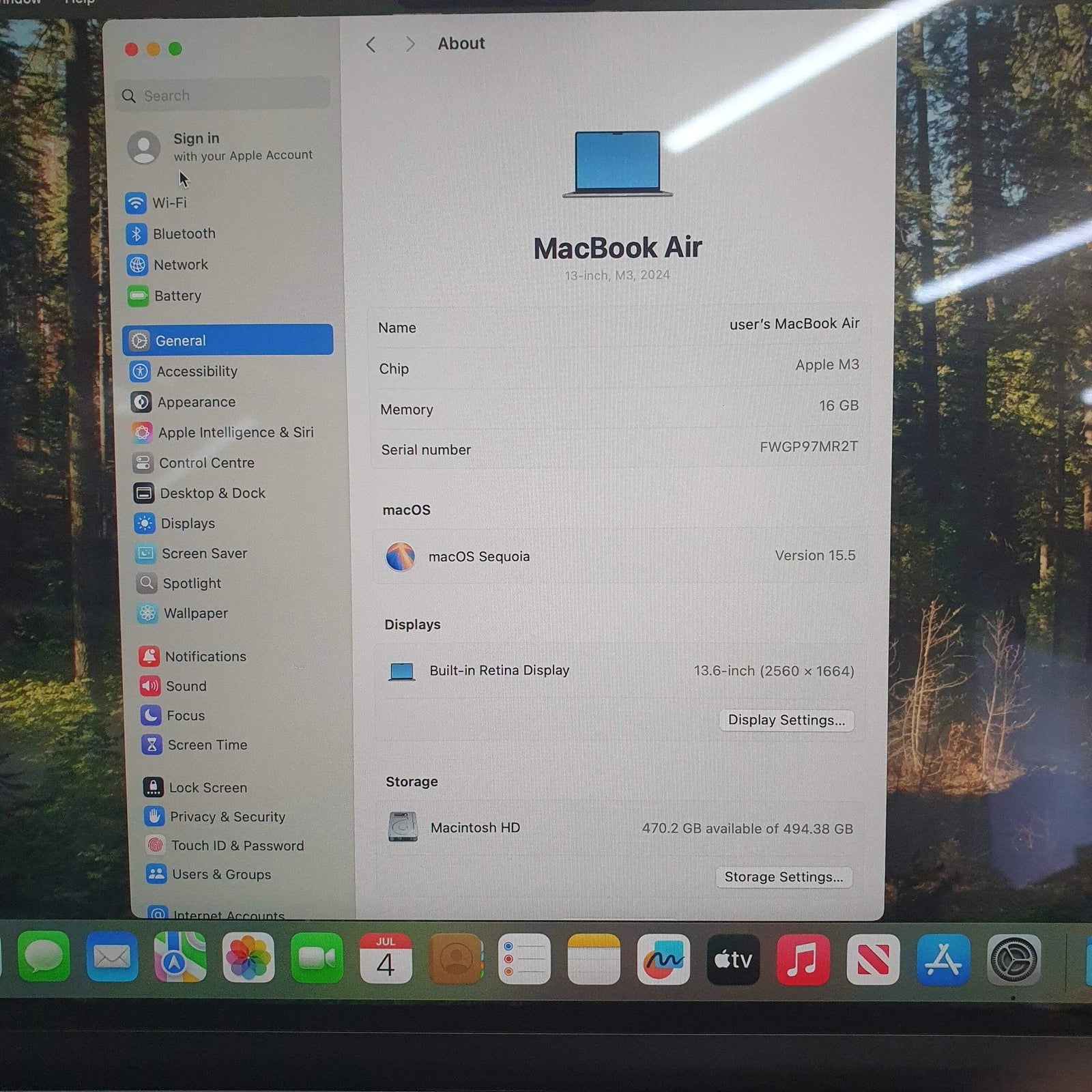Open Storage Settings… button
1092x1092 pixels.
784,877
